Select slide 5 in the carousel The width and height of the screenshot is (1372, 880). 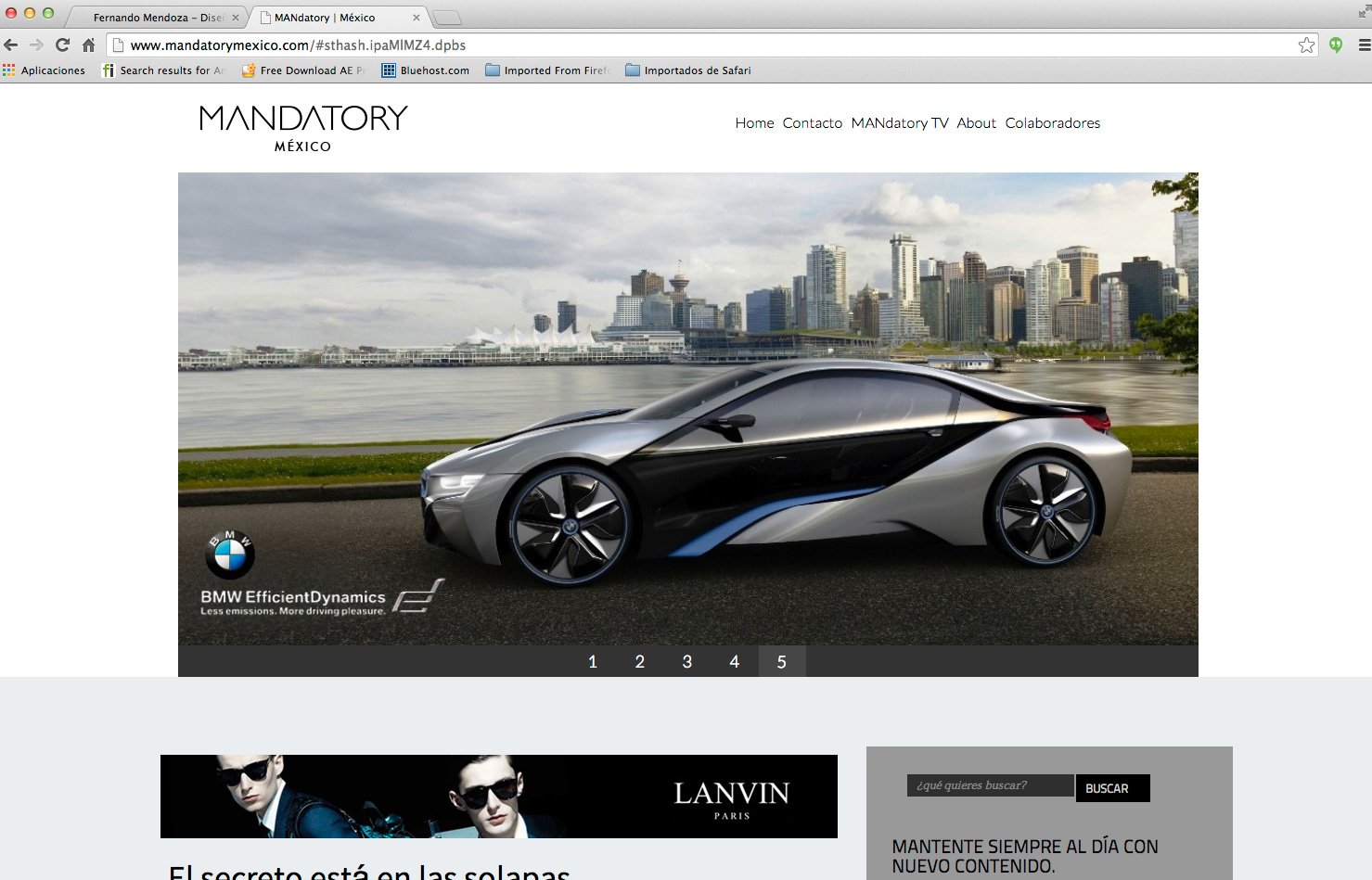point(782,661)
